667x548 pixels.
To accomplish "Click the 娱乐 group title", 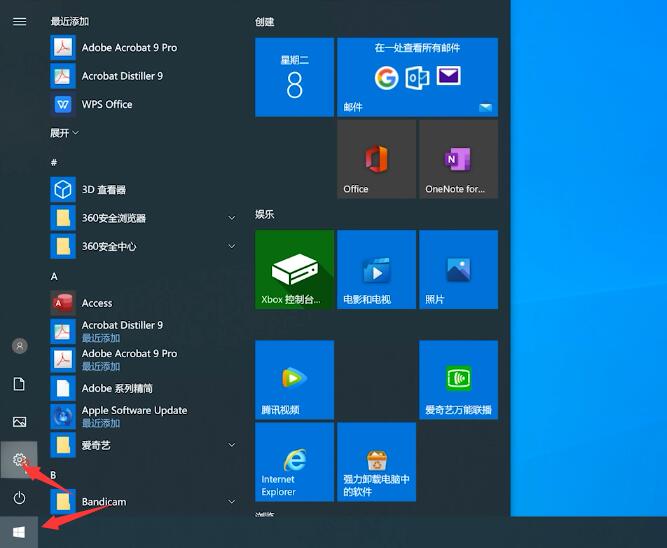I will [x=265, y=214].
